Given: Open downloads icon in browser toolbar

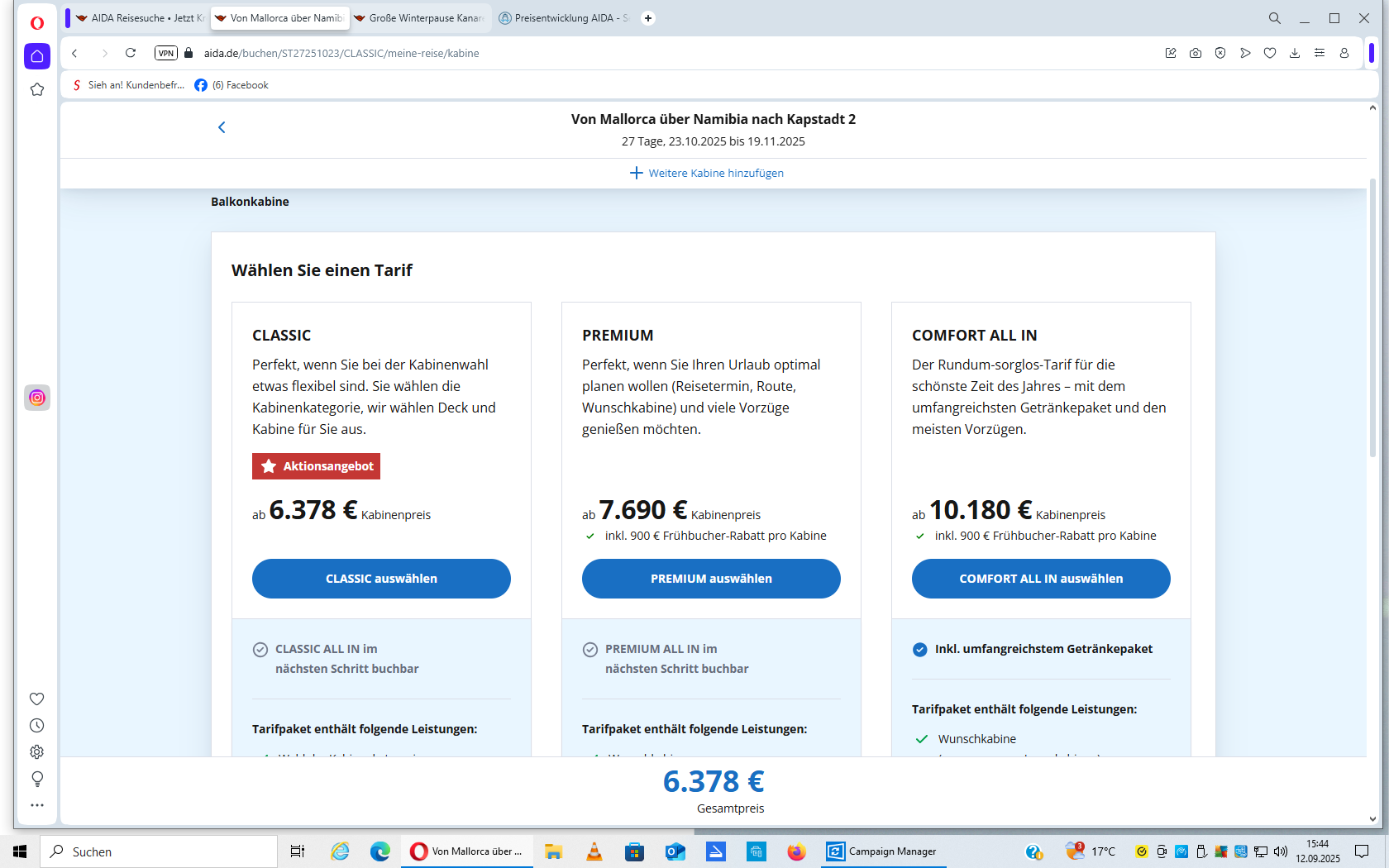Looking at the screenshot, I should (1295, 53).
